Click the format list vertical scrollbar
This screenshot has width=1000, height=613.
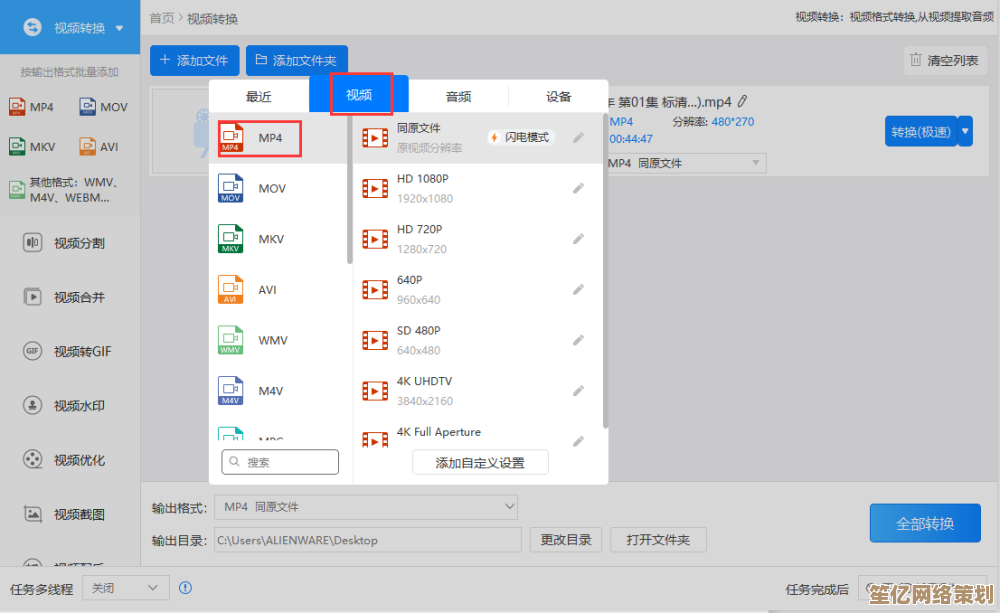click(x=349, y=190)
